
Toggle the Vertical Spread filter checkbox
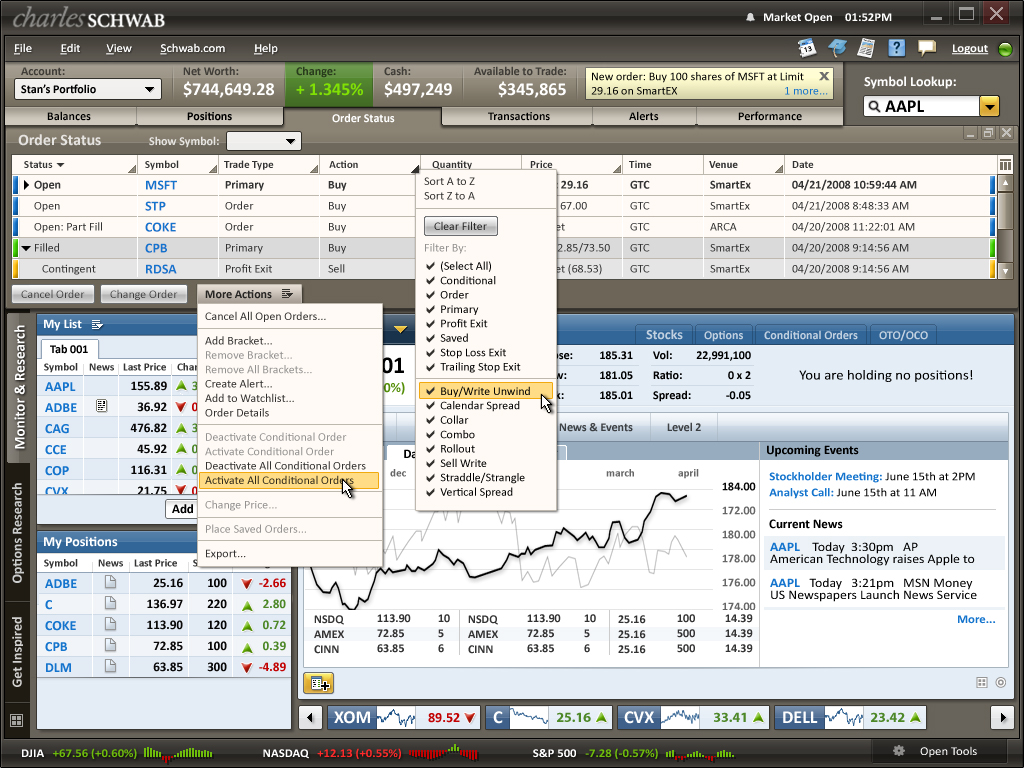click(x=430, y=492)
